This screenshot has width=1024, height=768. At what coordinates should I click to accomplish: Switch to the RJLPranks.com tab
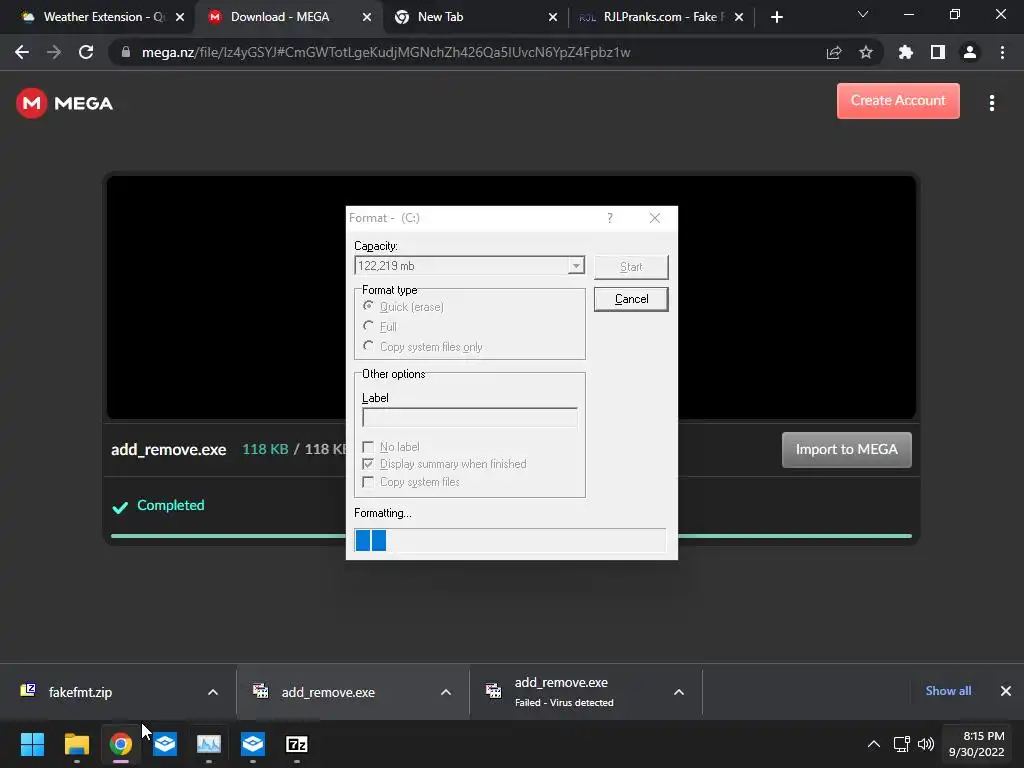pyautogui.click(x=660, y=17)
